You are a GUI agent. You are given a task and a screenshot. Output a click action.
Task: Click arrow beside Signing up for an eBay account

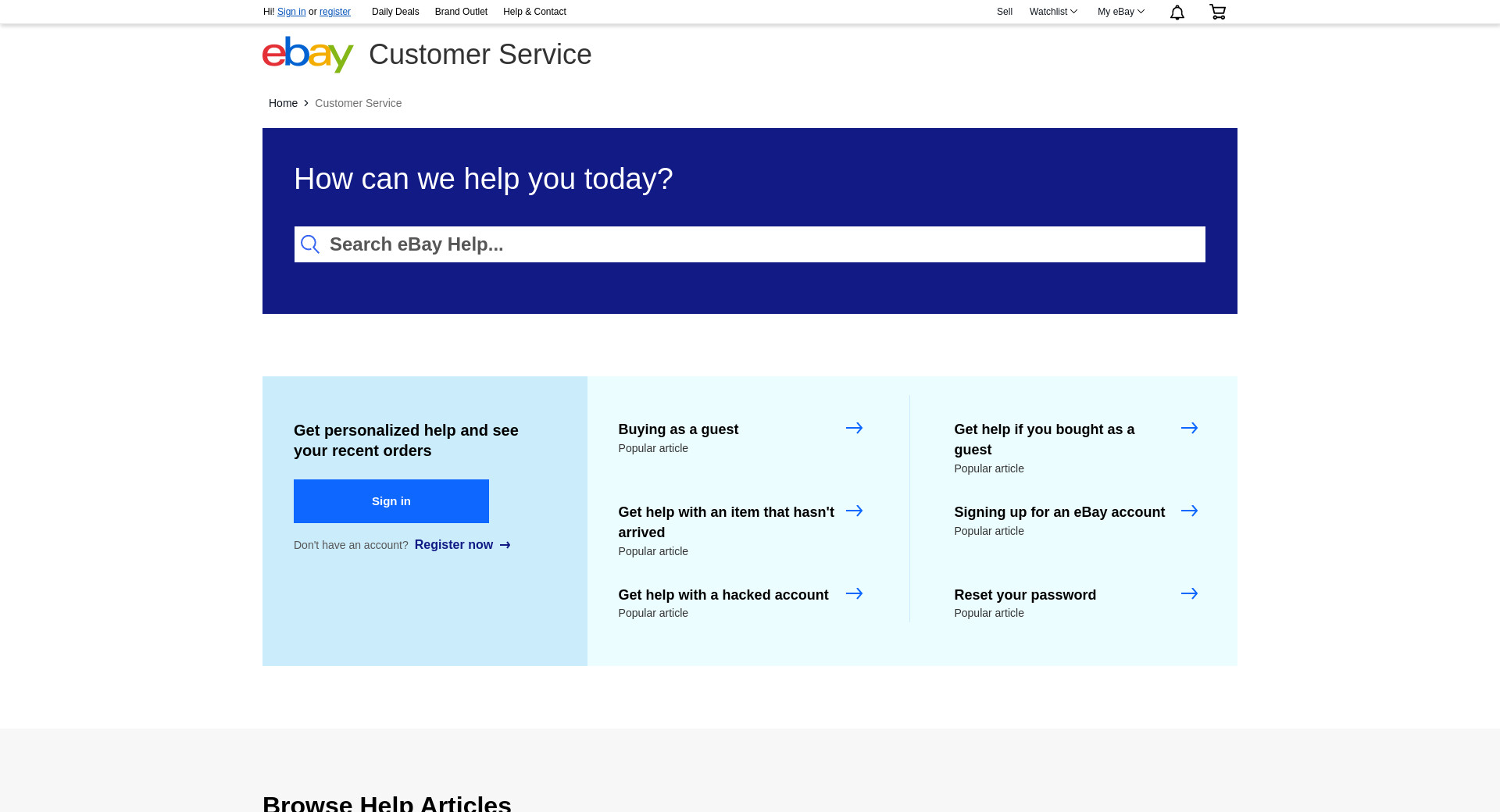click(x=1189, y=511)
